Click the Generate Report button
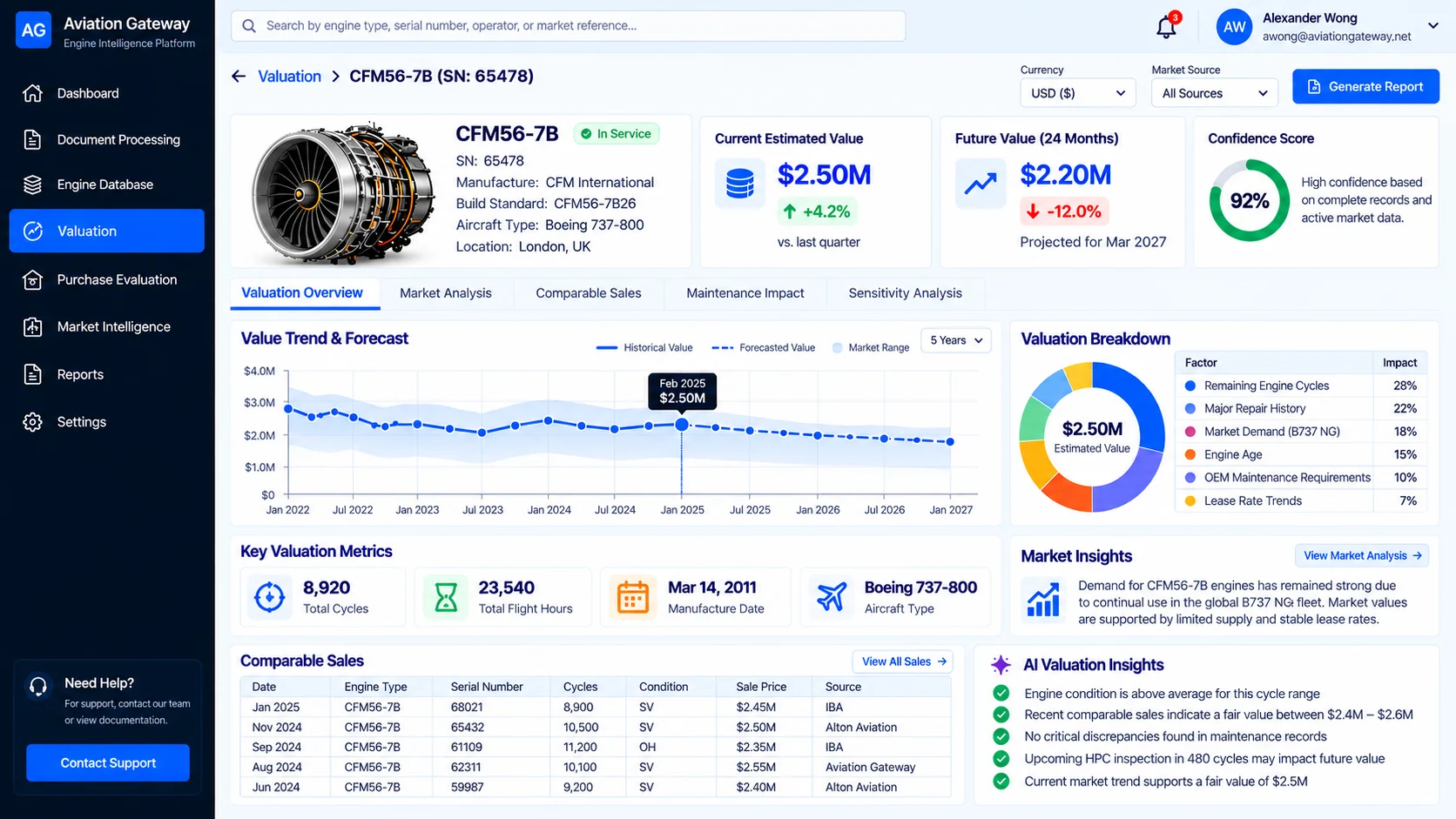The width and height of the screenshot is (1456, 819). tap(1365, 86)
